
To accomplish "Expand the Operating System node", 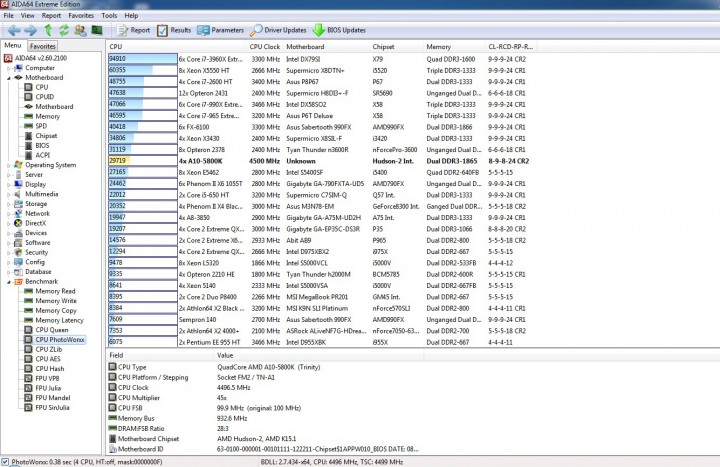I will pyautogui.click(x=8, y=165).
